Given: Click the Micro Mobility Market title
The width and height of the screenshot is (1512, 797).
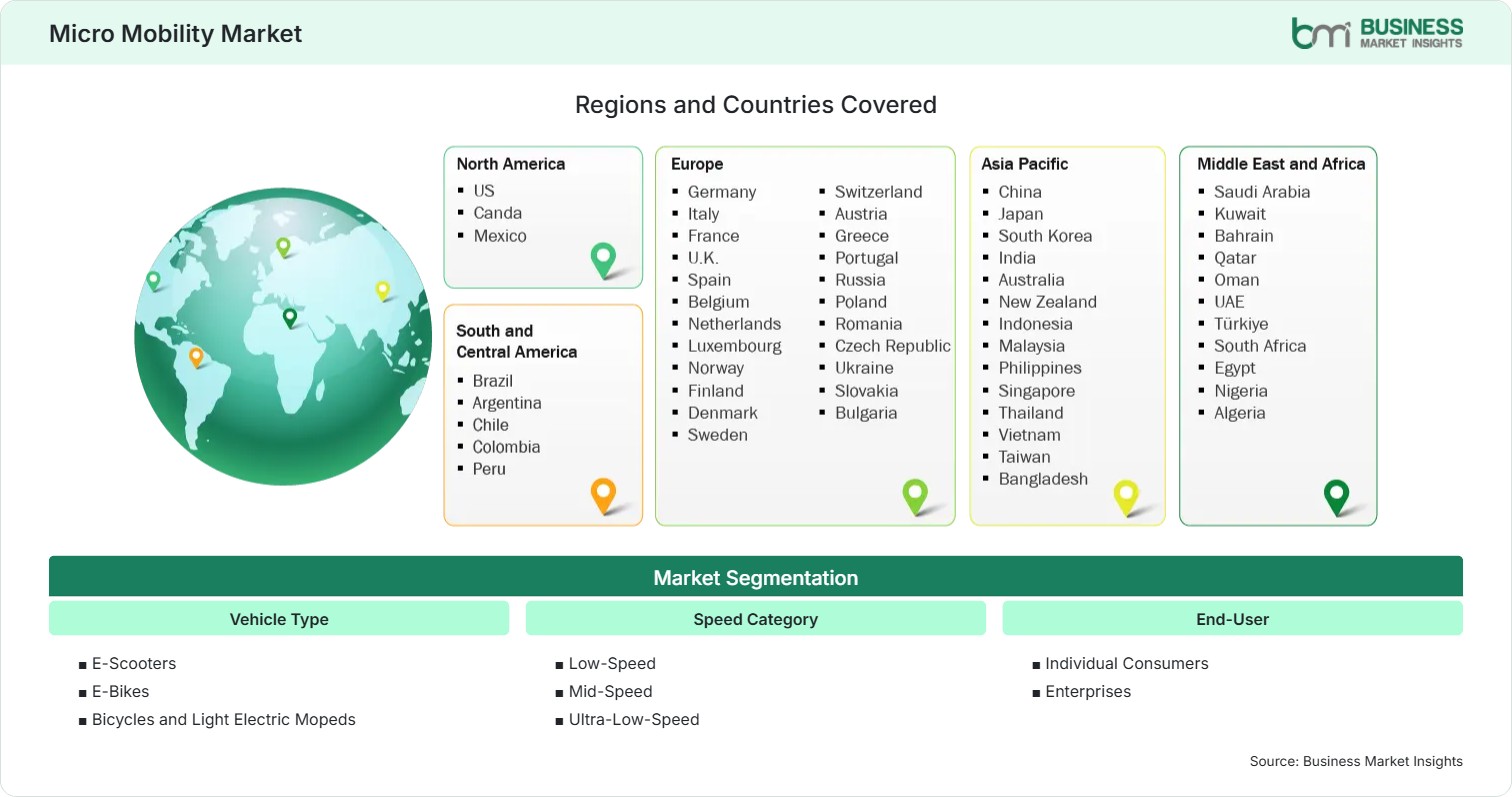Looking at the screenshot, I should coord(176,33).
